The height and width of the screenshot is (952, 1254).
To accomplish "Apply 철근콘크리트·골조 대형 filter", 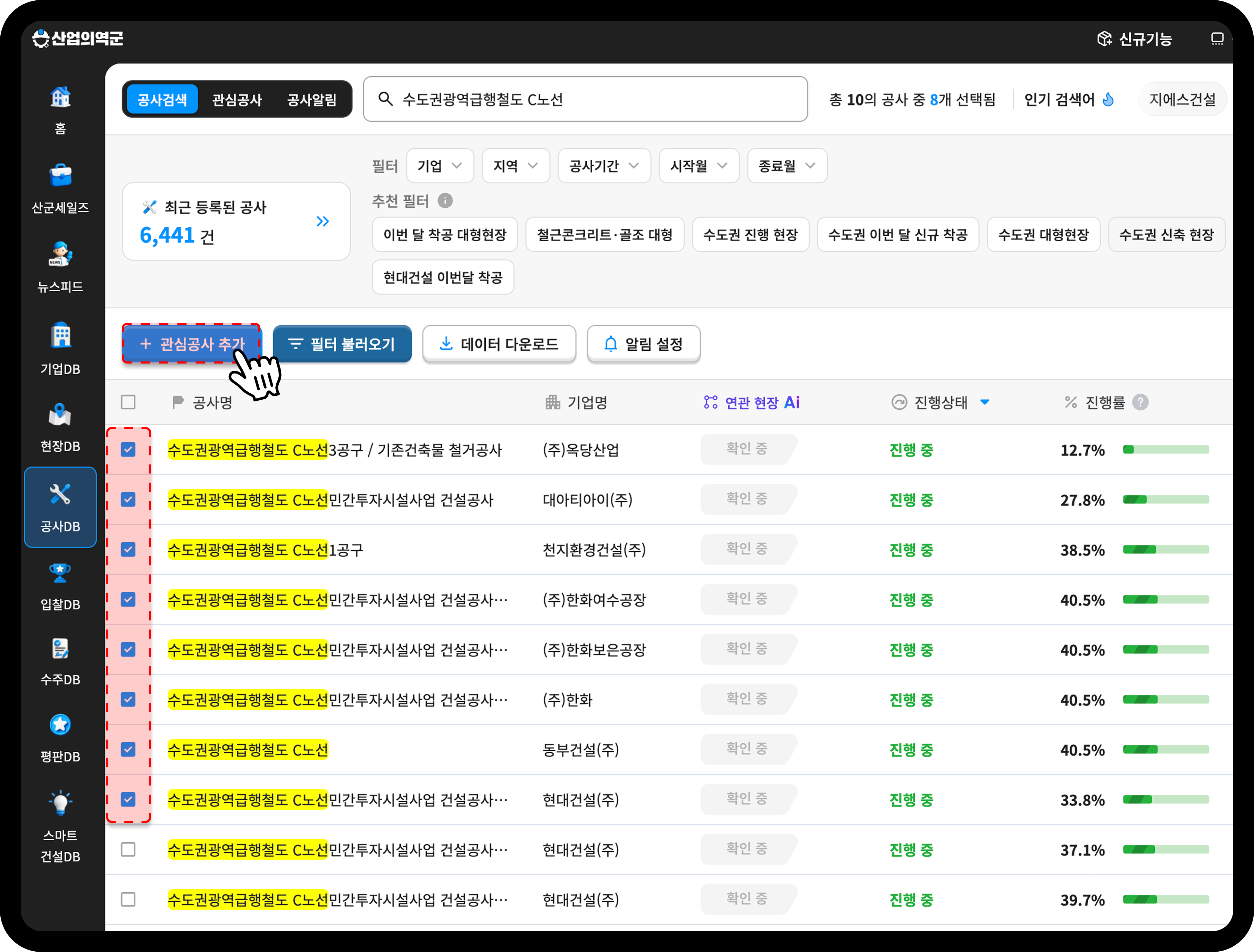I will click(x=605, y=234).
